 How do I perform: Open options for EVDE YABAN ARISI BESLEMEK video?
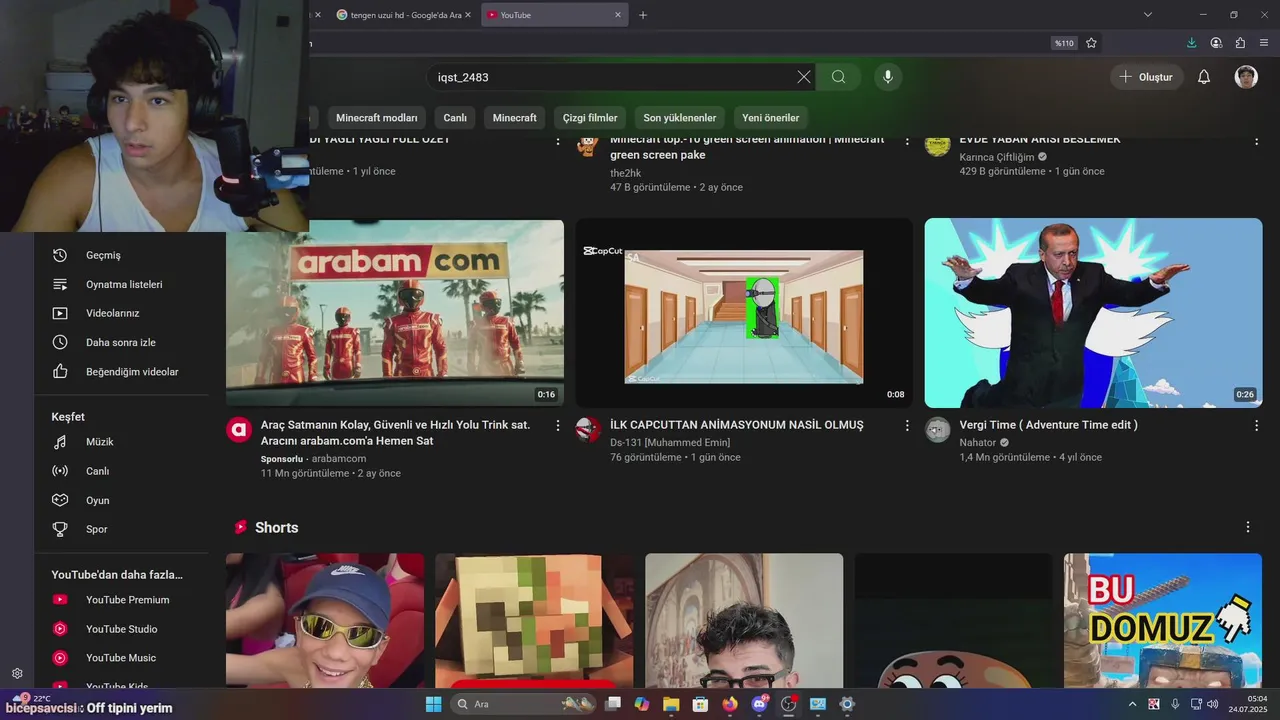(x=1256, y=141)
